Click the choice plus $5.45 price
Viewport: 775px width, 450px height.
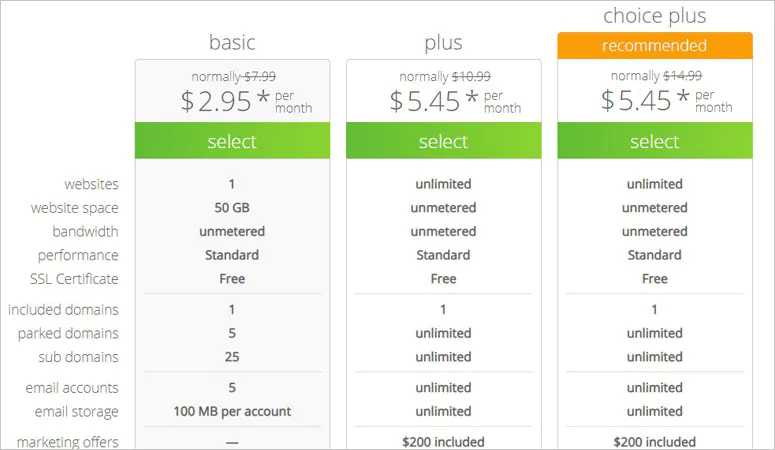[666, 100]
